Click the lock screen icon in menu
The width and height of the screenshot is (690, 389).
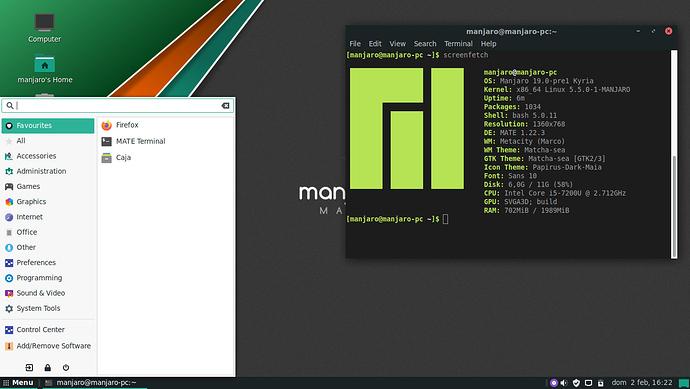coord(48,367)
